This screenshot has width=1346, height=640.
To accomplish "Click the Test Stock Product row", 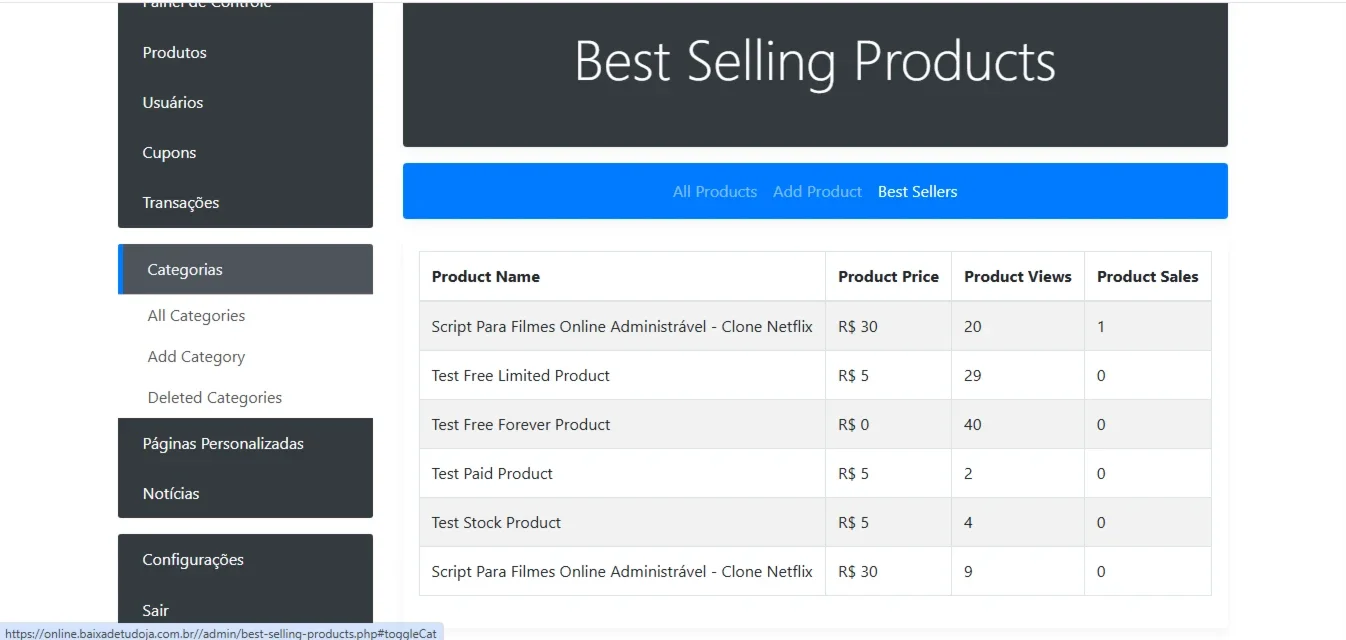I will pos(815,523).
